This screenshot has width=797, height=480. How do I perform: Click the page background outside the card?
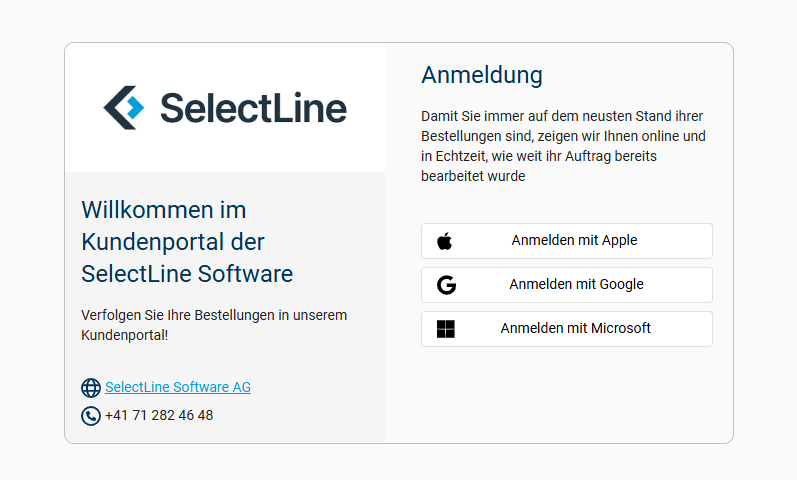(30, 240)
